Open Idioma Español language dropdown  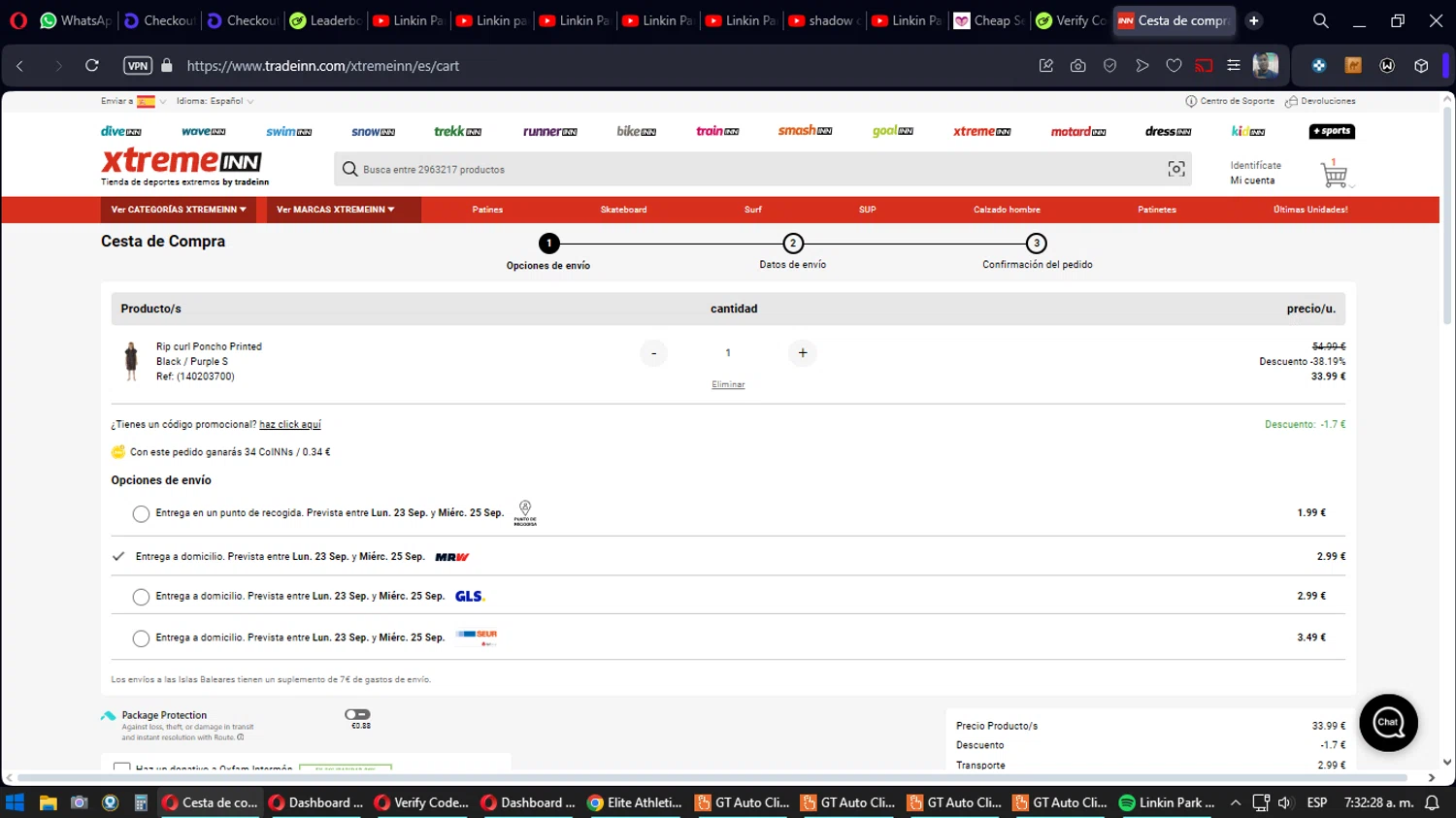coord(215,101)
